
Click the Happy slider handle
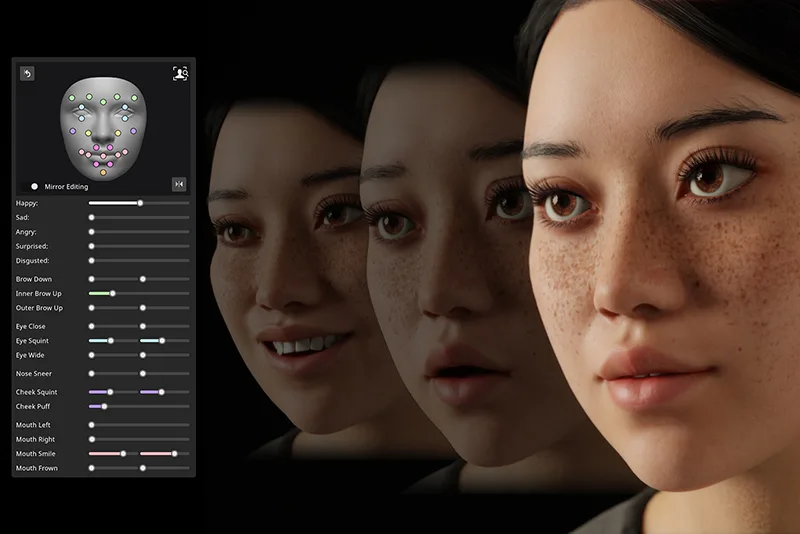(x=140, y=203)
